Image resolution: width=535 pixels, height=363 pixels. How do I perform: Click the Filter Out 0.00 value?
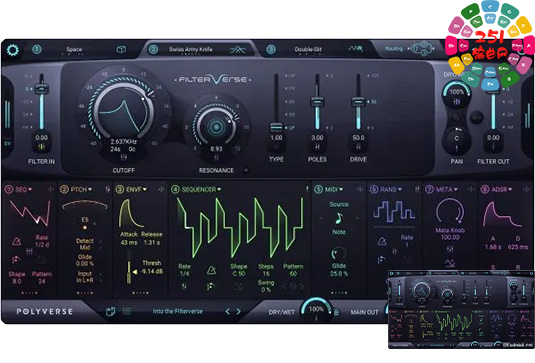point(493,137)
